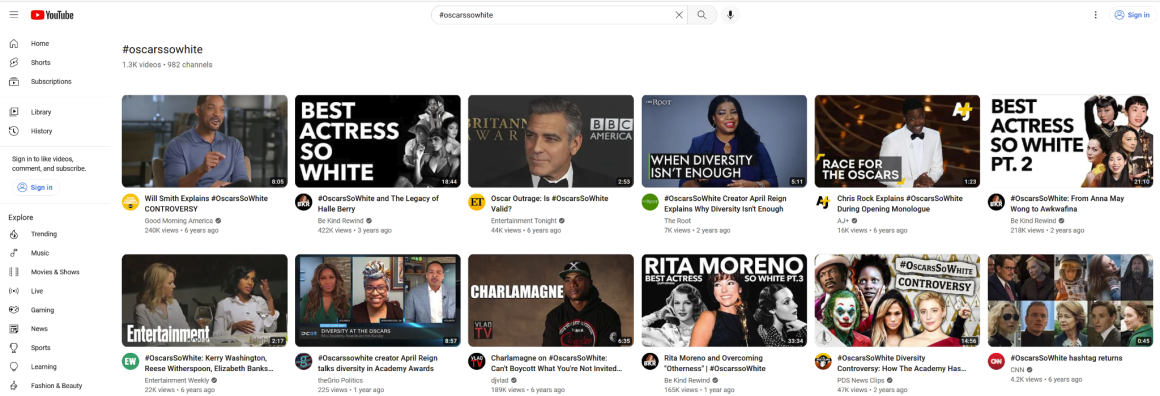Click theGrio Politics channel avatar

tap(303, 361)
